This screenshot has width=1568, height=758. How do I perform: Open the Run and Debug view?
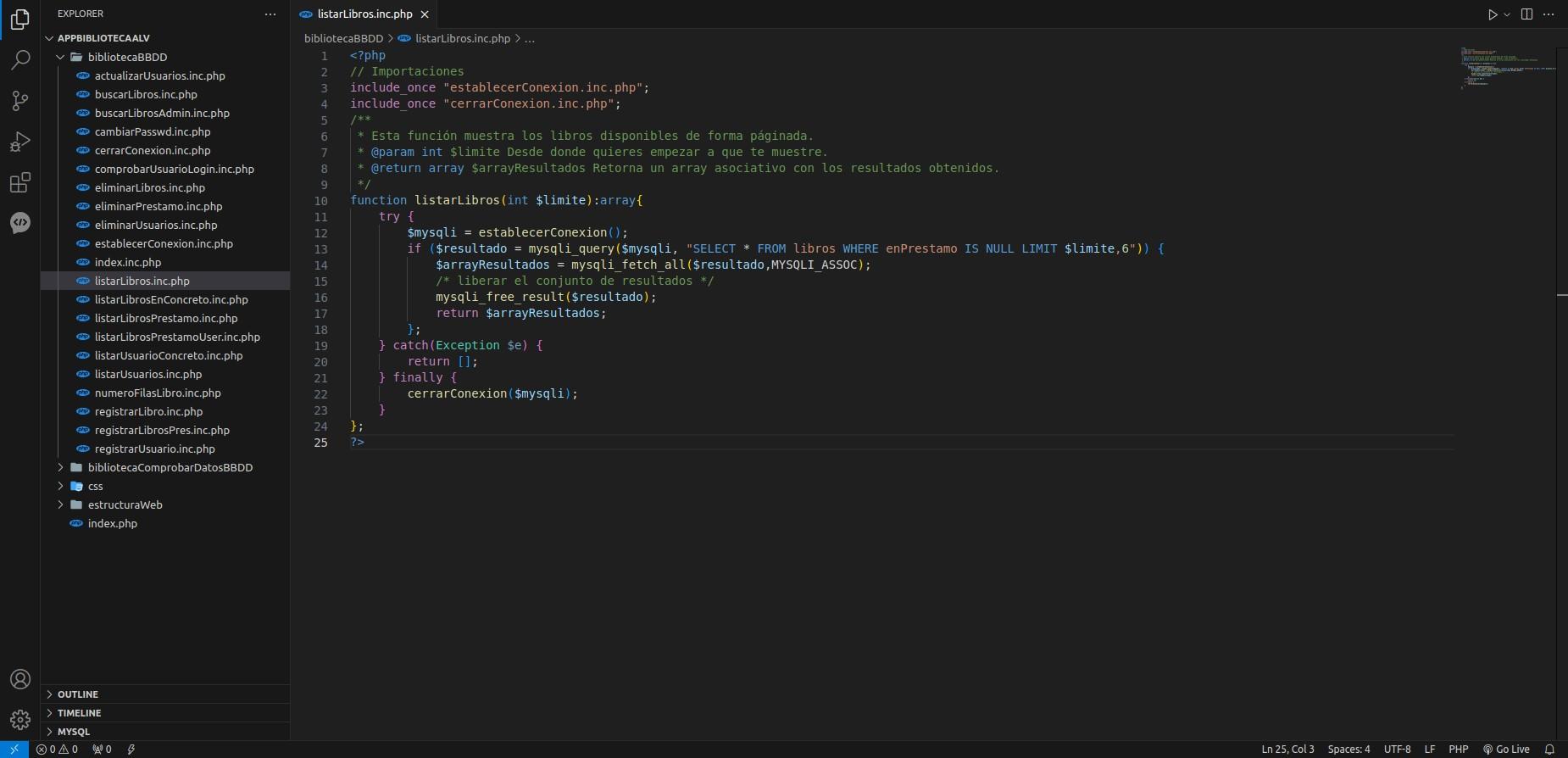coord(19,141)
